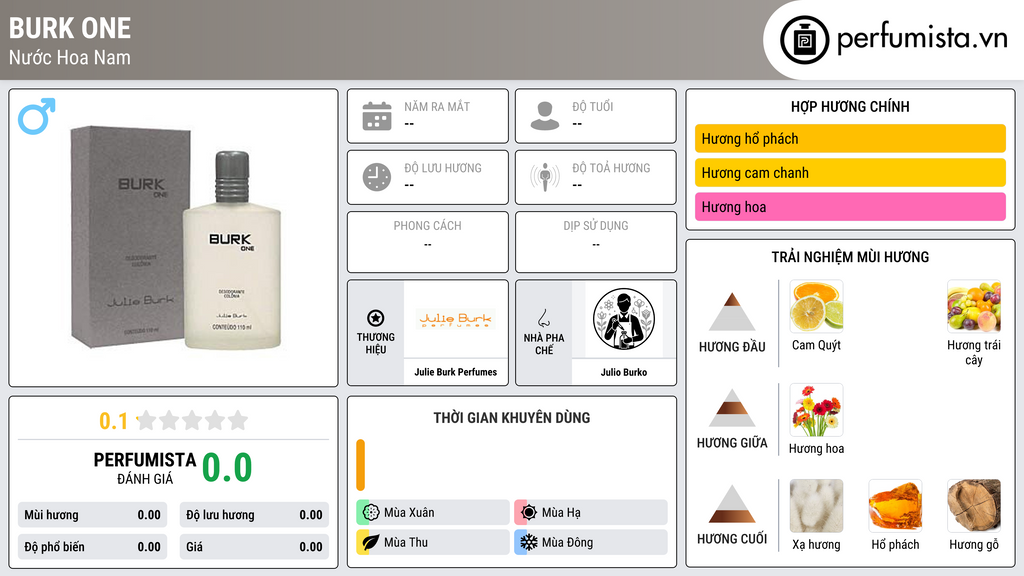Select the Hương hoa flower bouquet note image
Screen dimensions: 1024x576
(816, 409)
